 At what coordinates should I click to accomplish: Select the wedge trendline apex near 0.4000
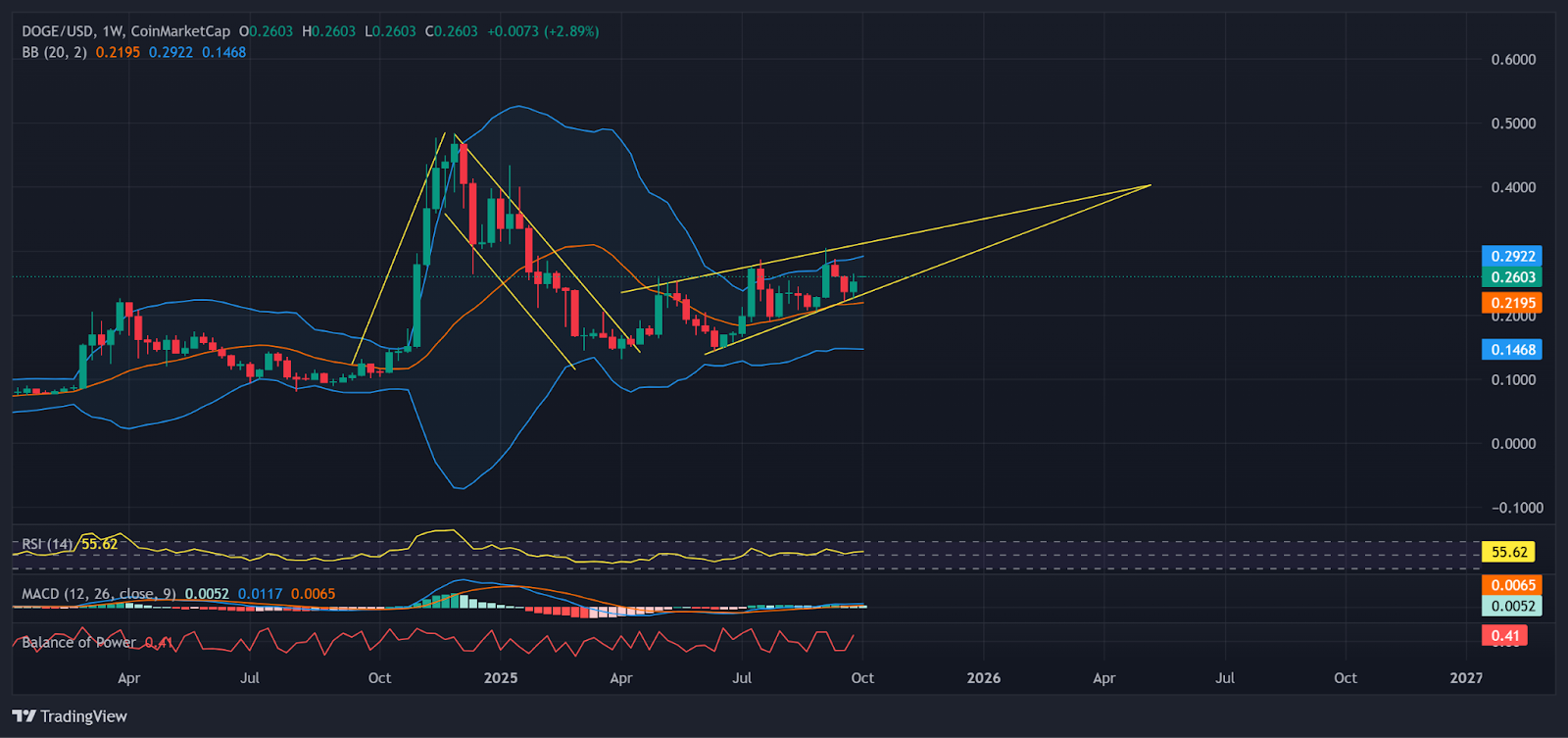[1150, 184]
